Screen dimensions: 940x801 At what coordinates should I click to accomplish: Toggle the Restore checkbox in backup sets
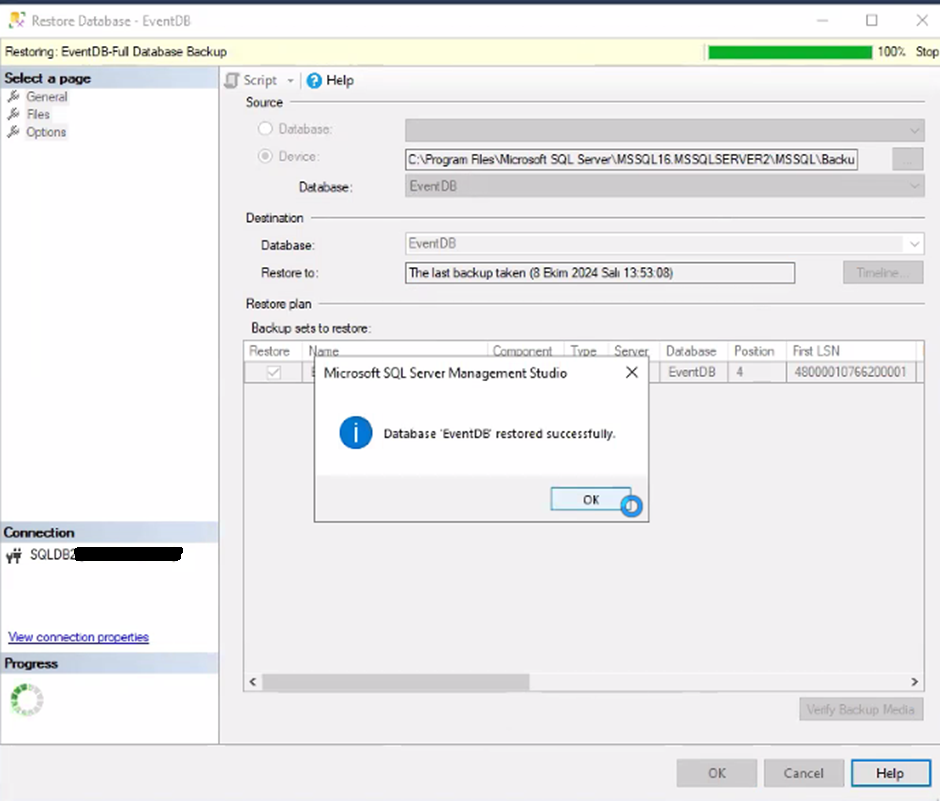tap(273, 372)
